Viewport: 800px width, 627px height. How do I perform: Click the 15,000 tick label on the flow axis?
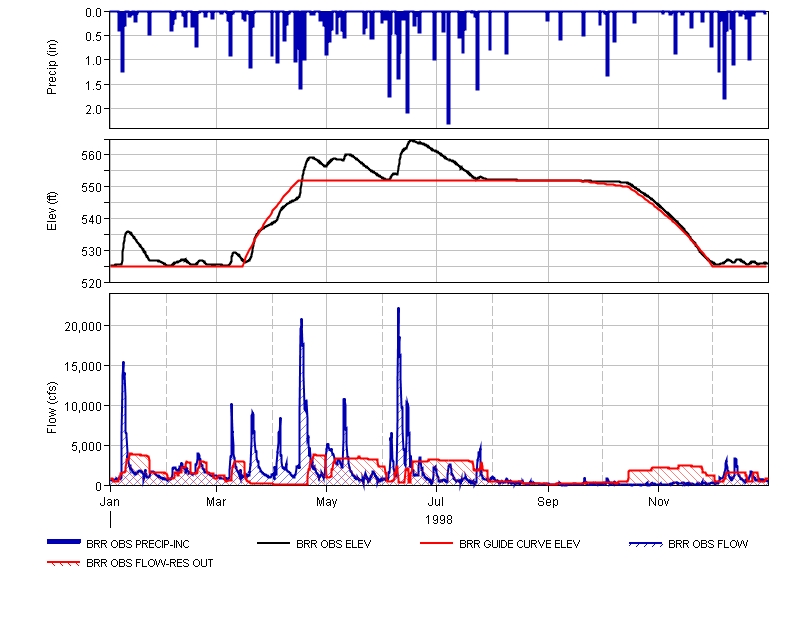point(84,366)
